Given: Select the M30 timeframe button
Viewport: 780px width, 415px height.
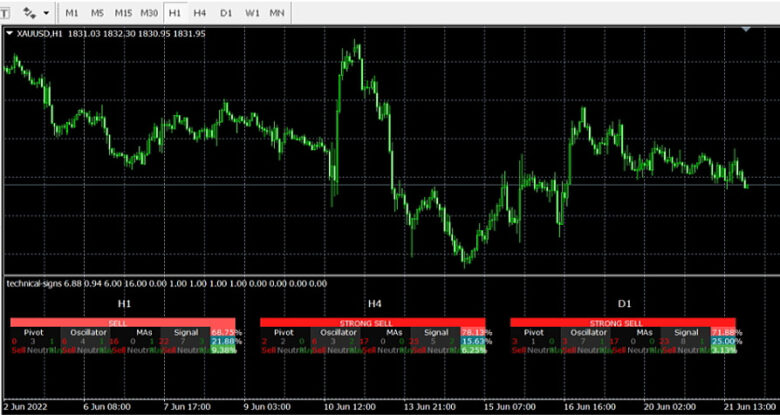Looking at the screenshot, I should pyautogui.click(x=149, y=13).
